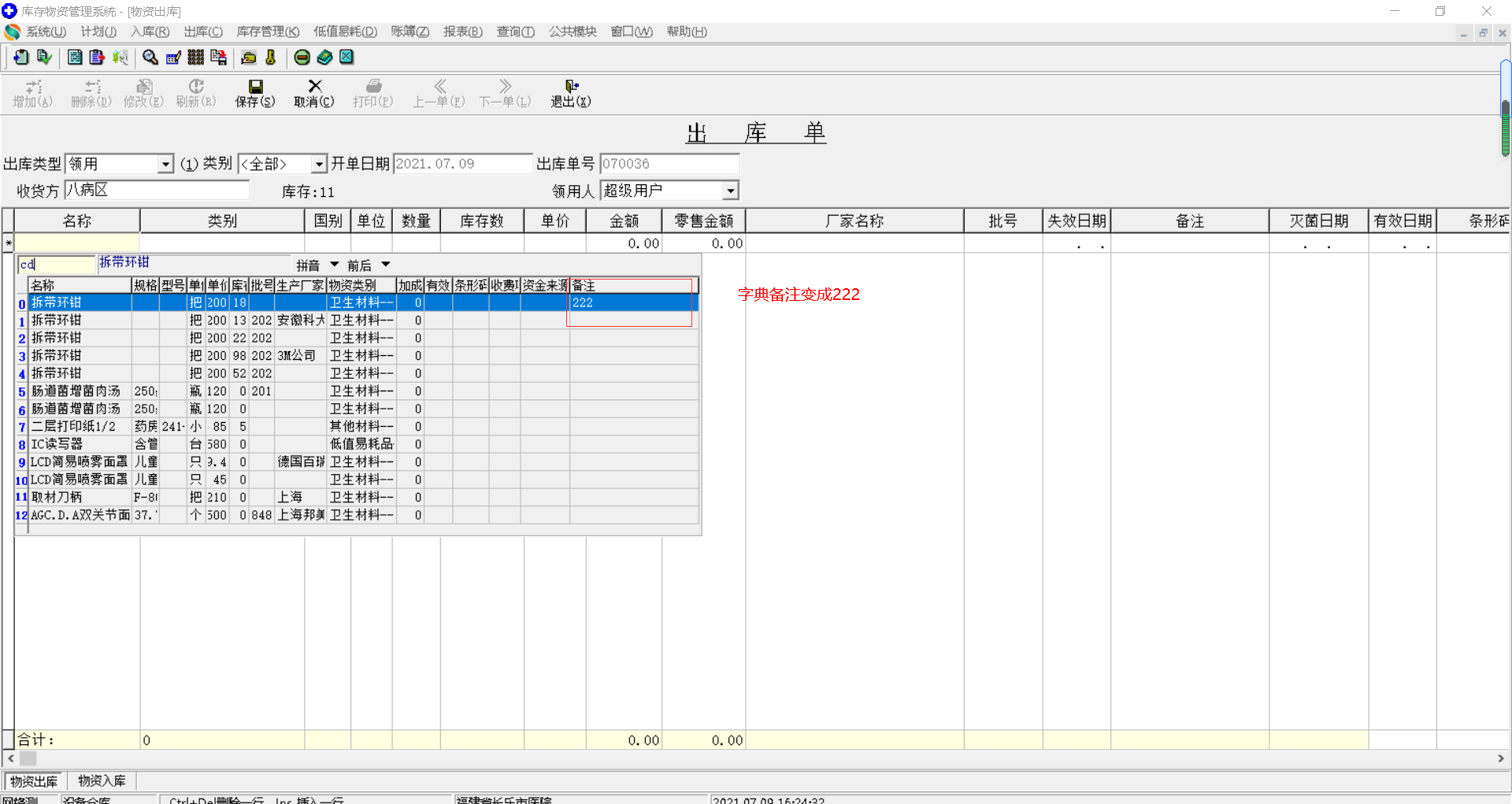This screenshot has height=804, width=1512.
Task: Click the clipboard with blue arrow toolbar icon
Action: coord(20,57)
